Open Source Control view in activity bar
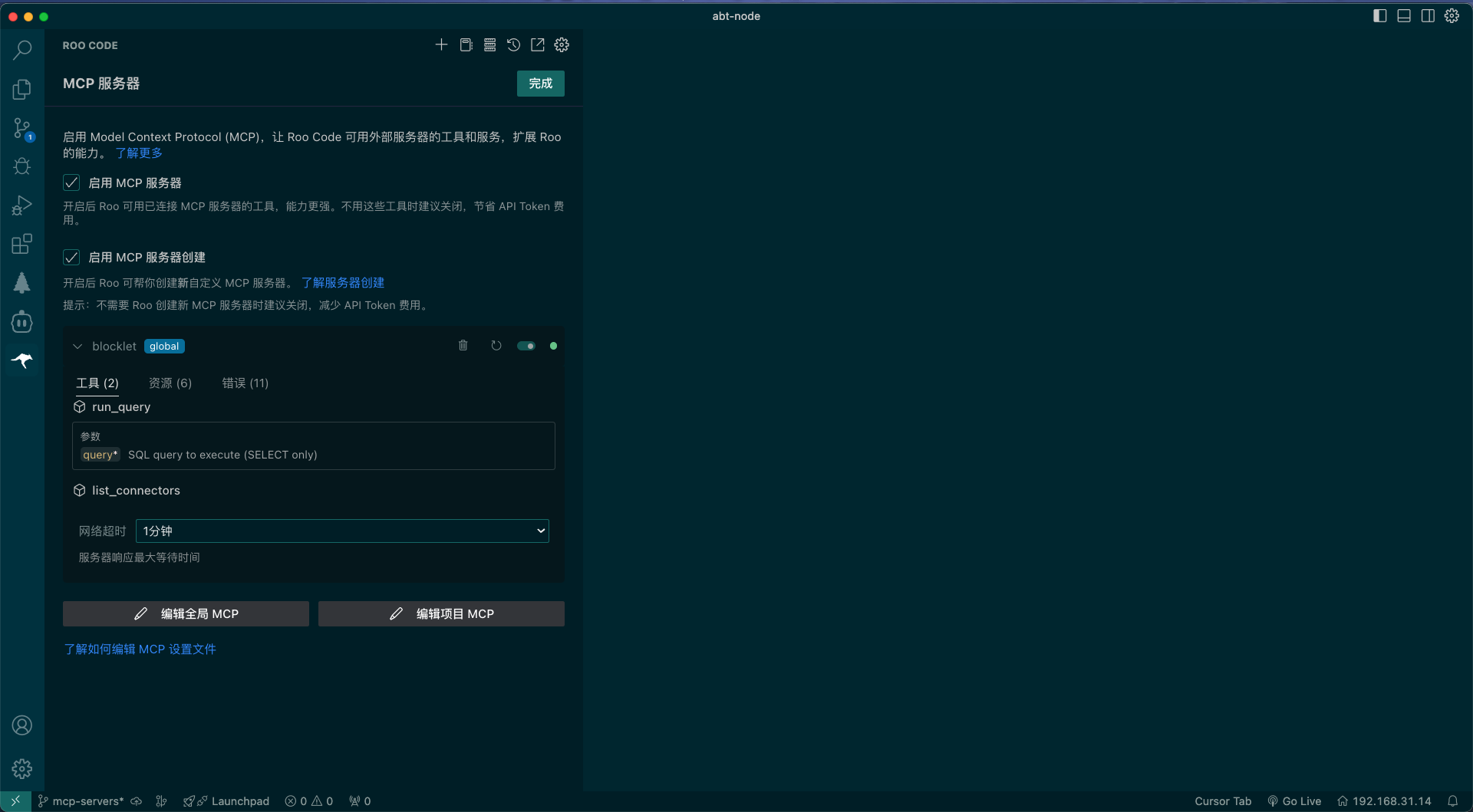Viewport: 1473px width, 812px height. 22,128
